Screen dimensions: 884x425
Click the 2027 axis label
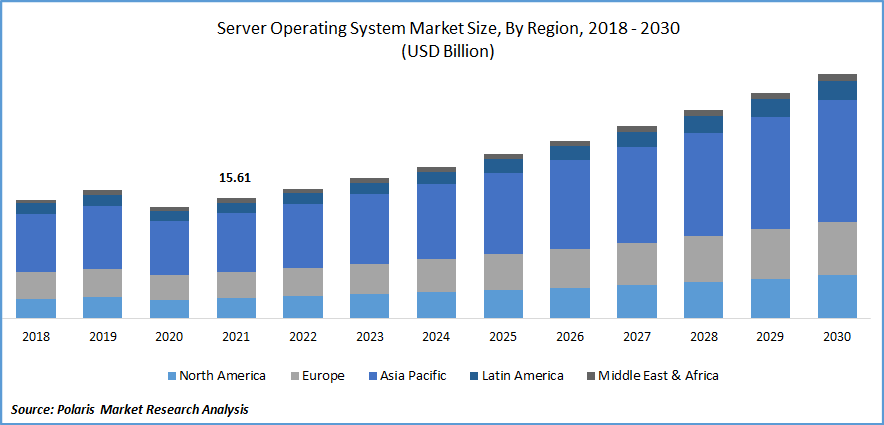pyautogui.click(x=637, y=337)
